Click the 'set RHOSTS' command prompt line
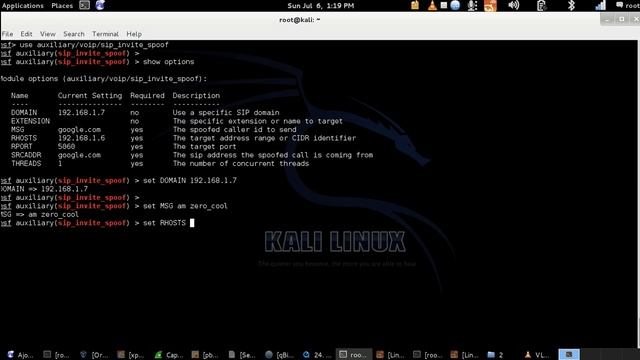 click(98, 223)
